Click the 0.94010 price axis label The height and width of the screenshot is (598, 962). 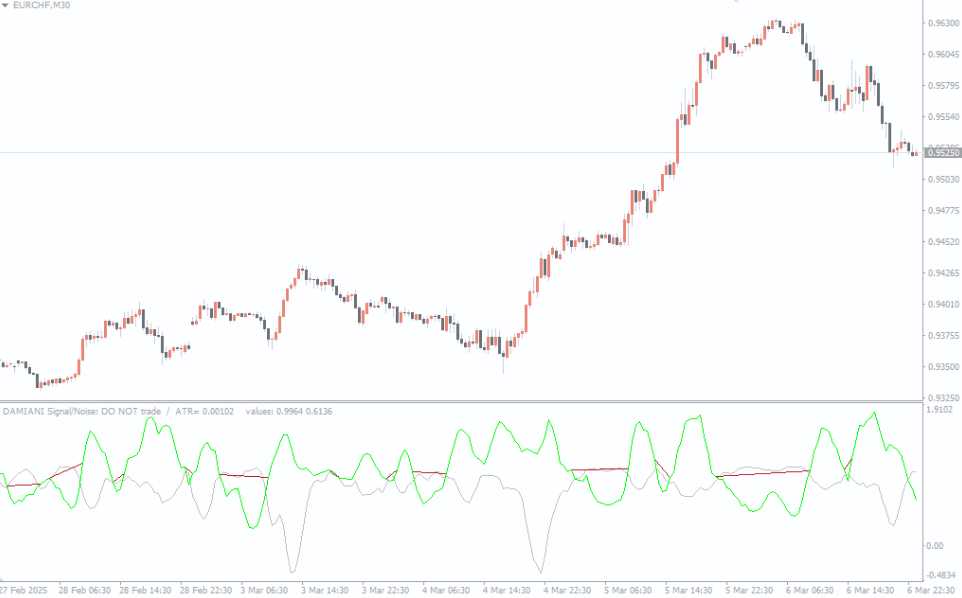[943, 304]
